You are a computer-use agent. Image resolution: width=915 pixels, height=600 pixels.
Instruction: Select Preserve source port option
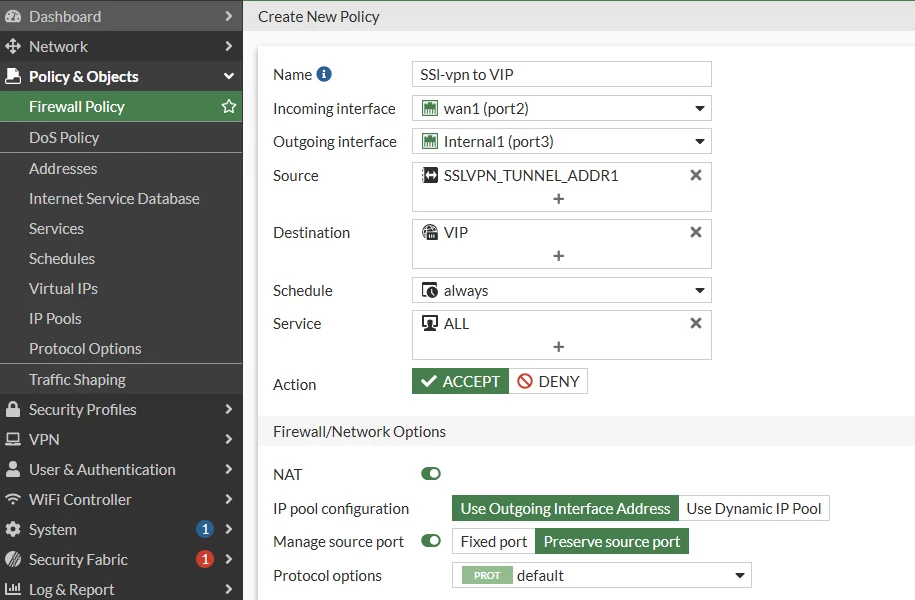612,542
